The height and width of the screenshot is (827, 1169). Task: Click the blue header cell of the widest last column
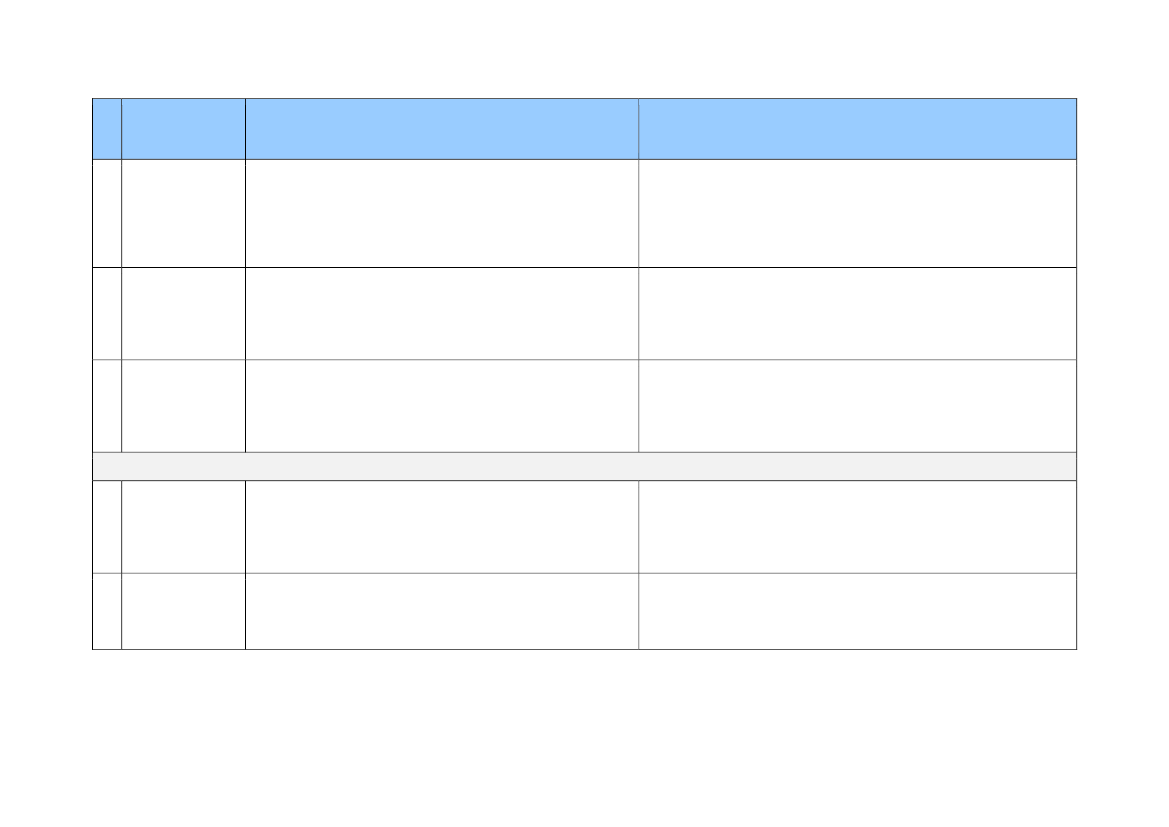[857, 129]
